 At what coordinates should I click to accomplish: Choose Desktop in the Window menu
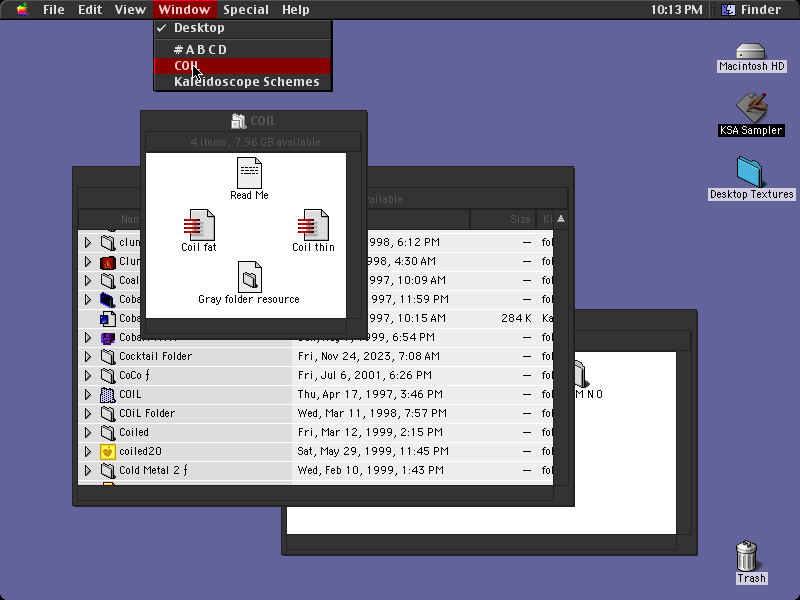(243, 28)
